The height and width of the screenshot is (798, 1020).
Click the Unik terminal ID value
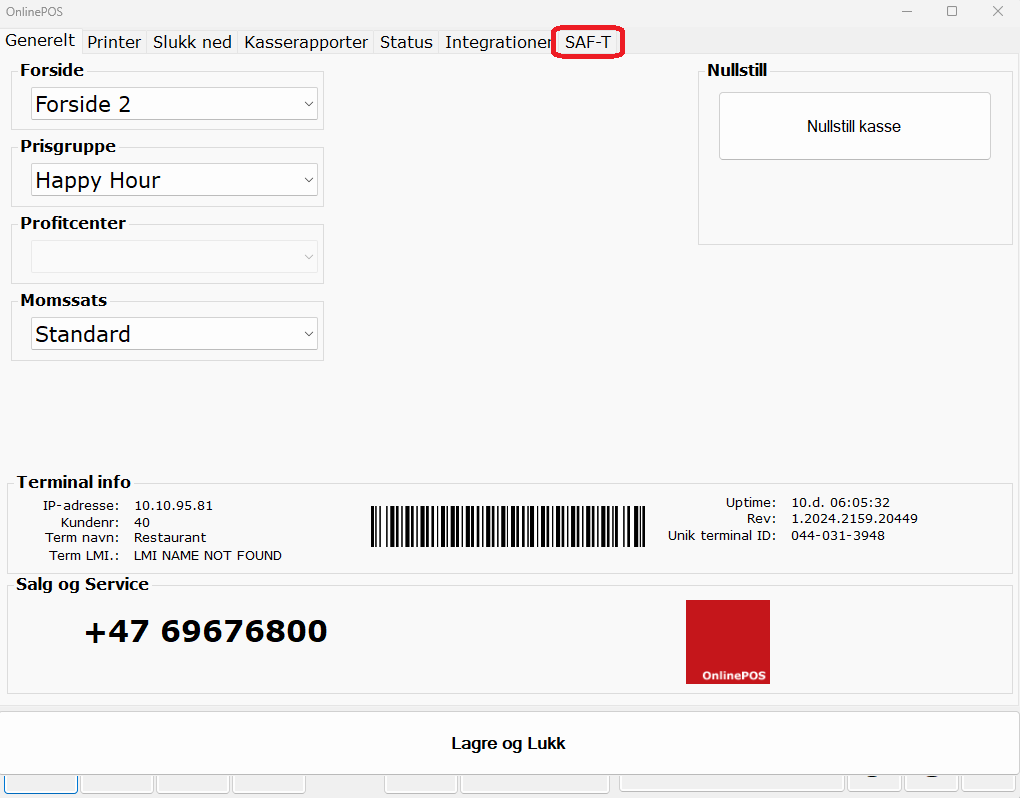click(838, 536)
